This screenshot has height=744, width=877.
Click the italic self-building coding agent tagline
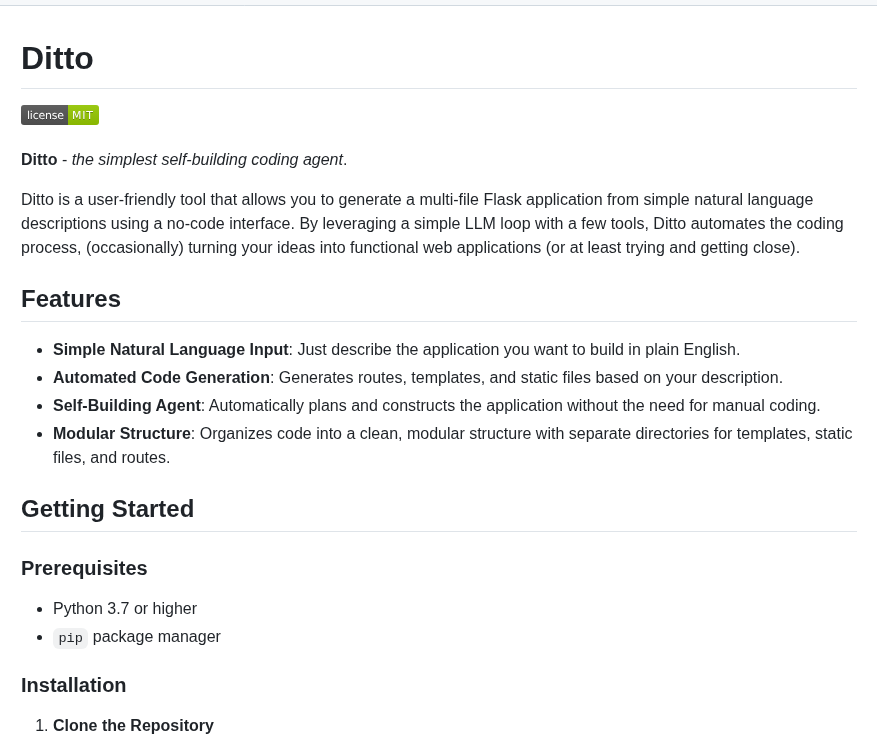pyautogui.click(x=208, y=159)
